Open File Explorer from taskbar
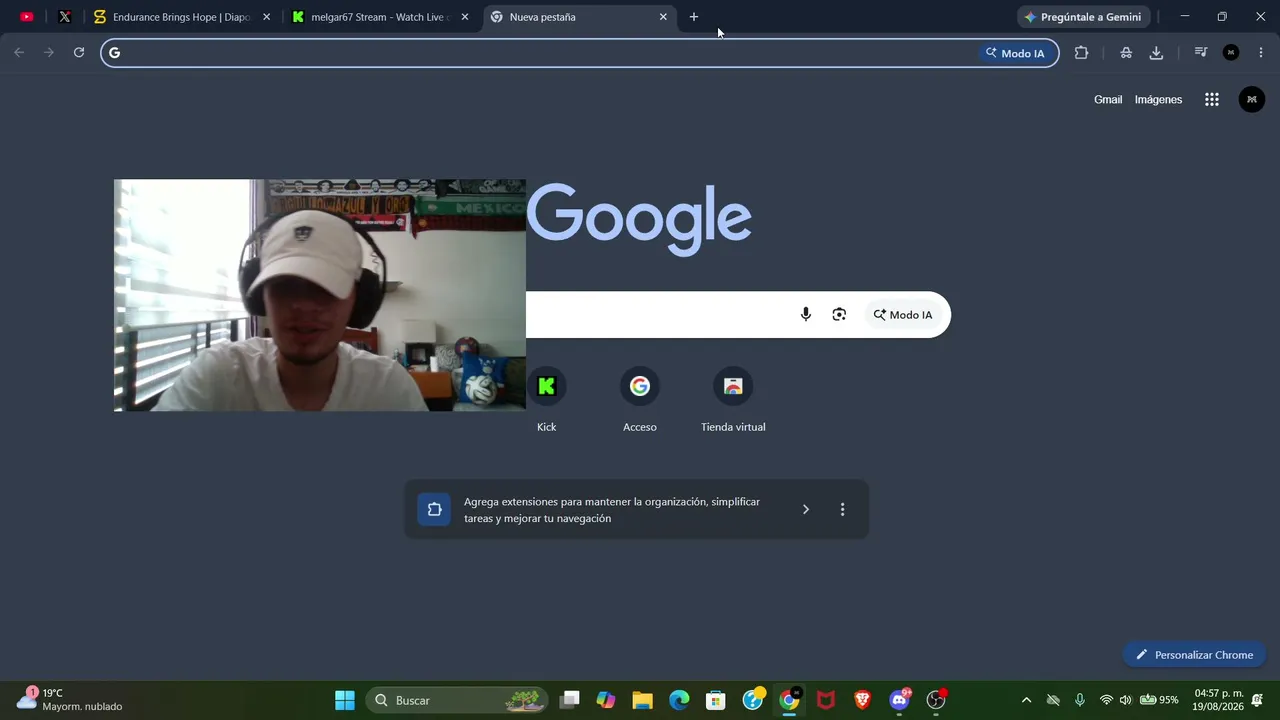Image resolution: width=1280 pixels, height=720 pixels. pos(642,700)
